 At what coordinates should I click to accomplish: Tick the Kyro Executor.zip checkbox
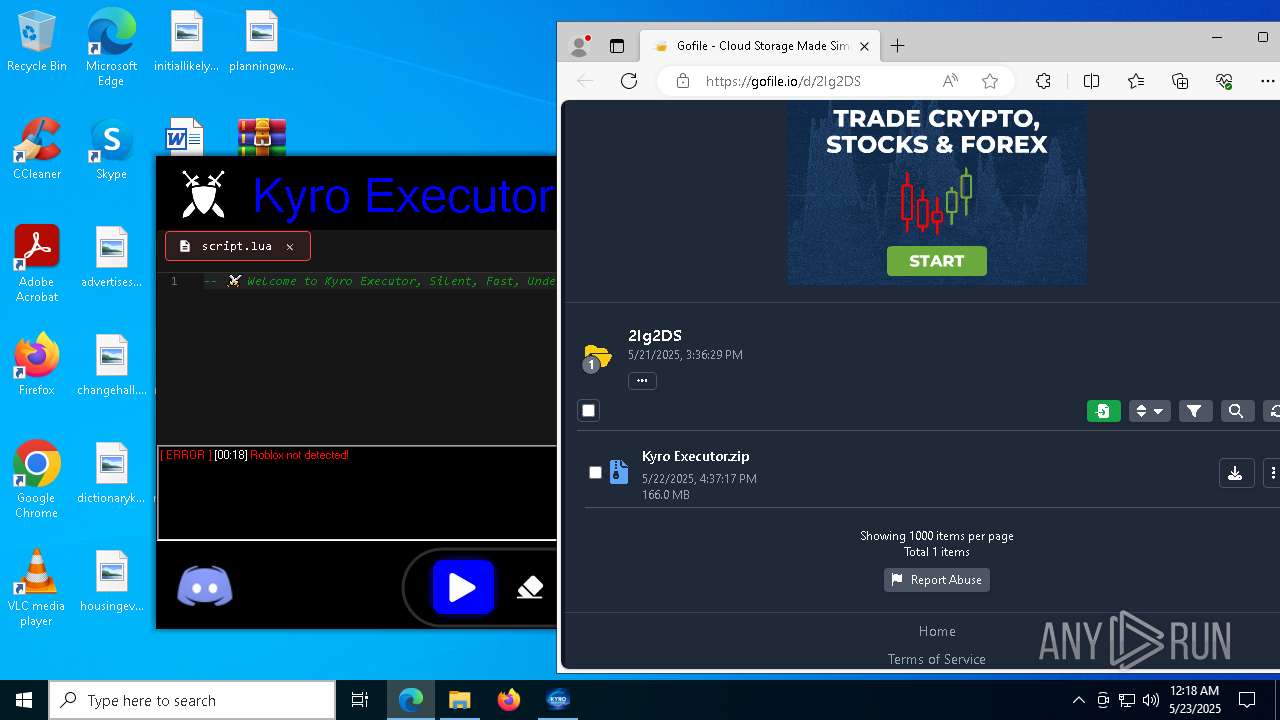click(596, 473)
